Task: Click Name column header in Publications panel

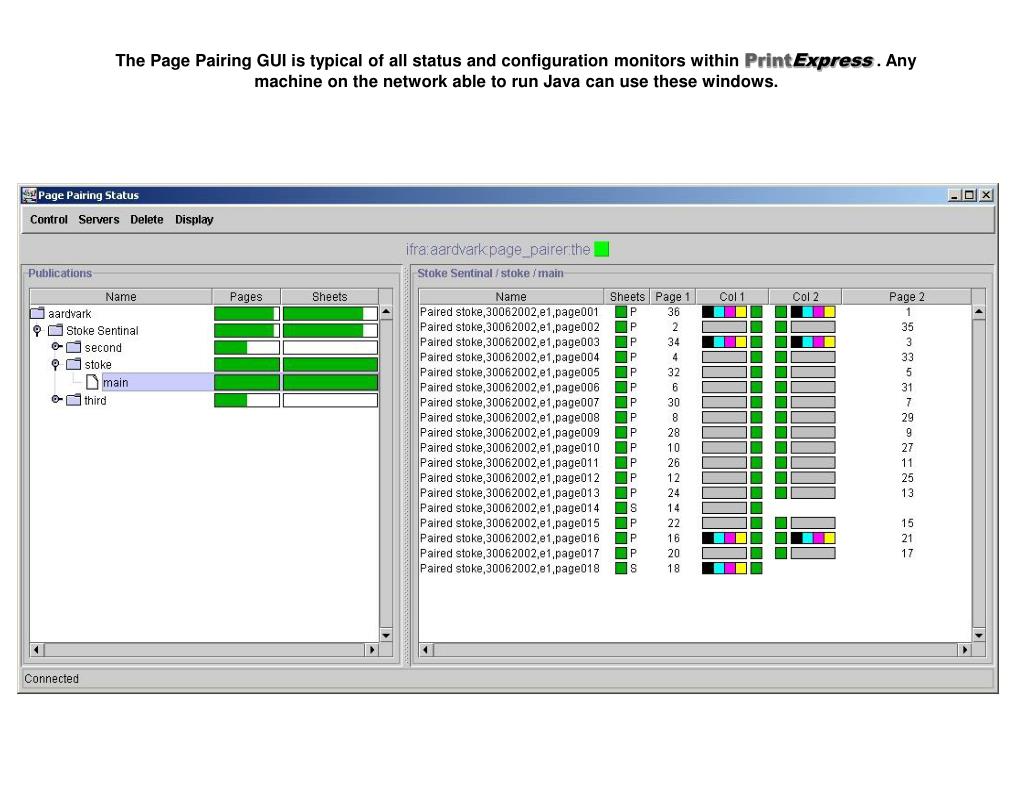Action: [121, 297]
